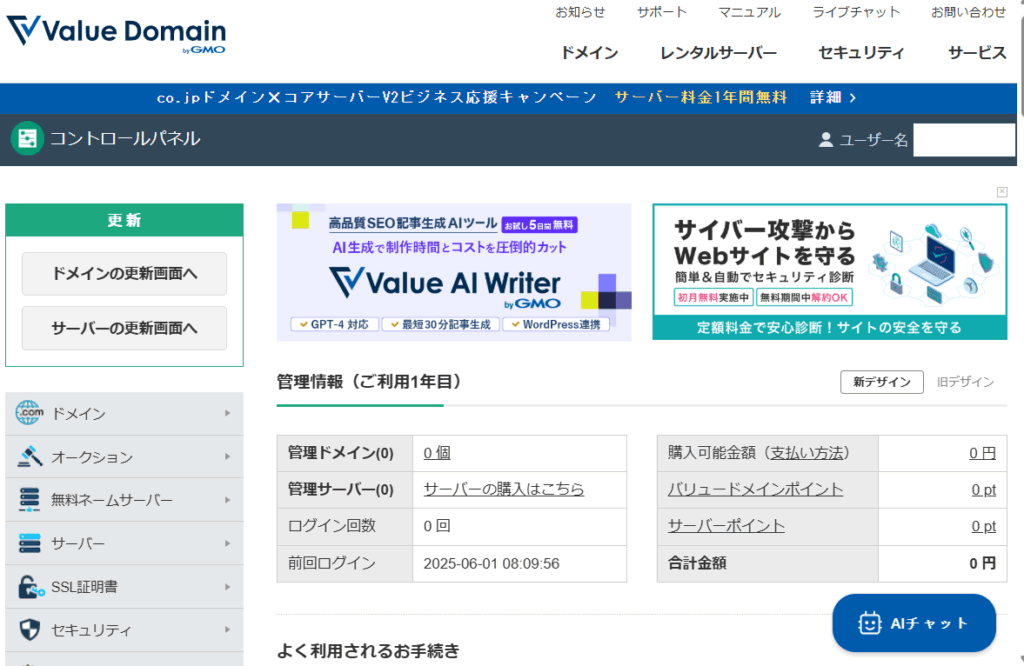Viewport: 1024px width, 666px height.
Task: Go to お知らせ news link
Action: click(580, 12)
